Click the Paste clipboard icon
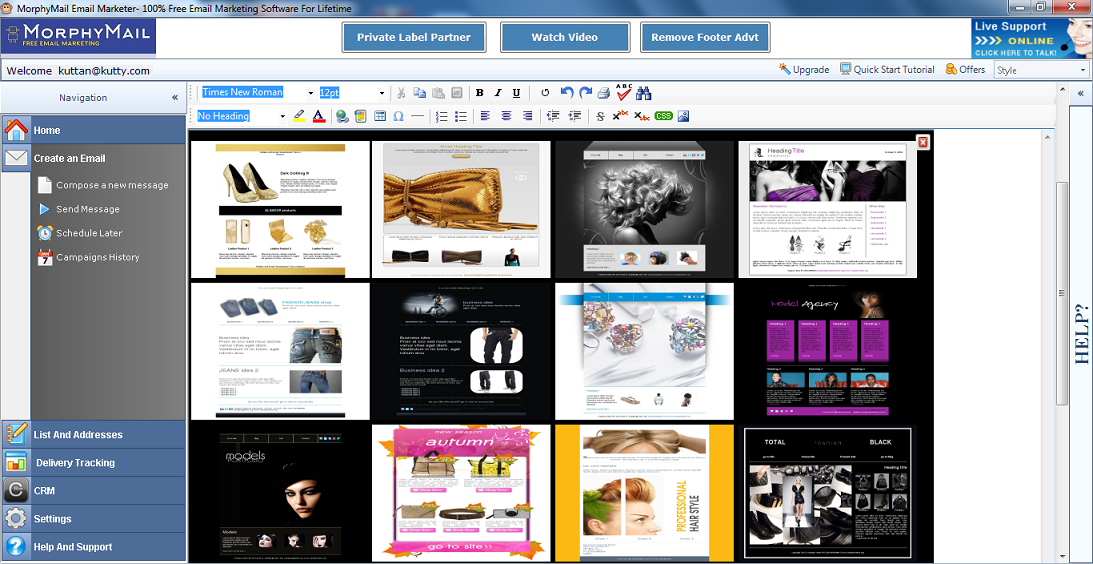The image size is (1093, 564). pyautogui.click(x=438, y=93)
